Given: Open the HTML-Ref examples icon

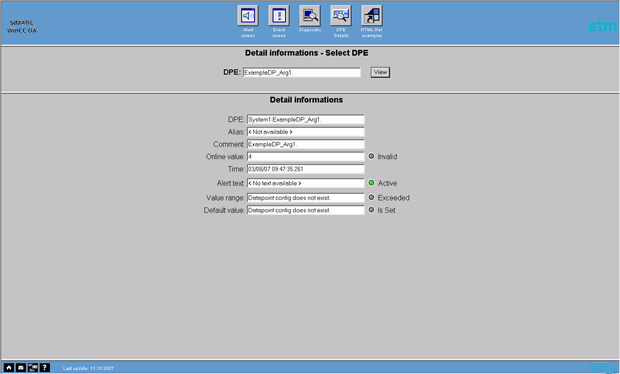Looking at the screenshot, I should click(372, 16).
